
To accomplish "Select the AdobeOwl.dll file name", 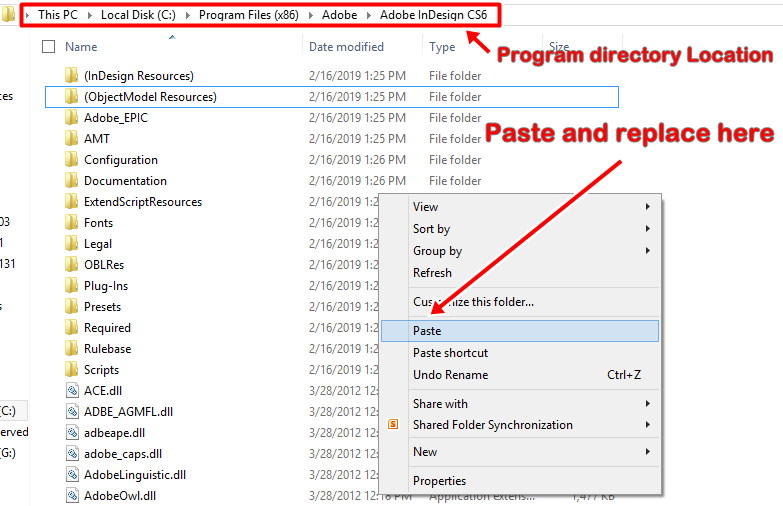I will [120, 495].
